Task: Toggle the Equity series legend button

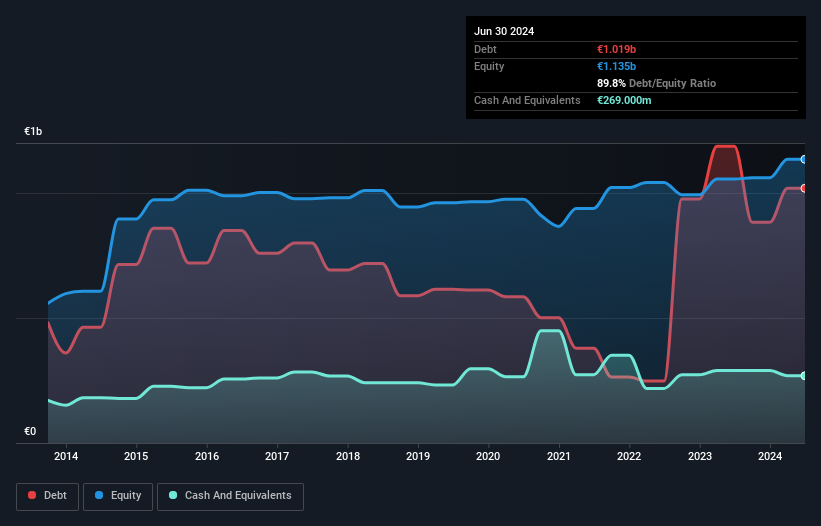Action: pos(118,496)
